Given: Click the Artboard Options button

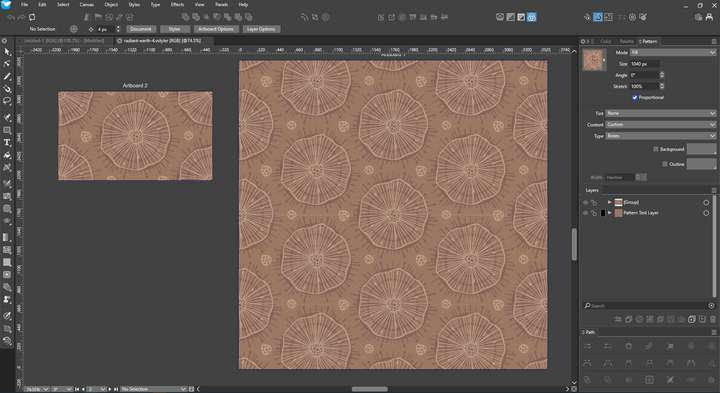Looking at the screenshot, I should coord(216,29).
